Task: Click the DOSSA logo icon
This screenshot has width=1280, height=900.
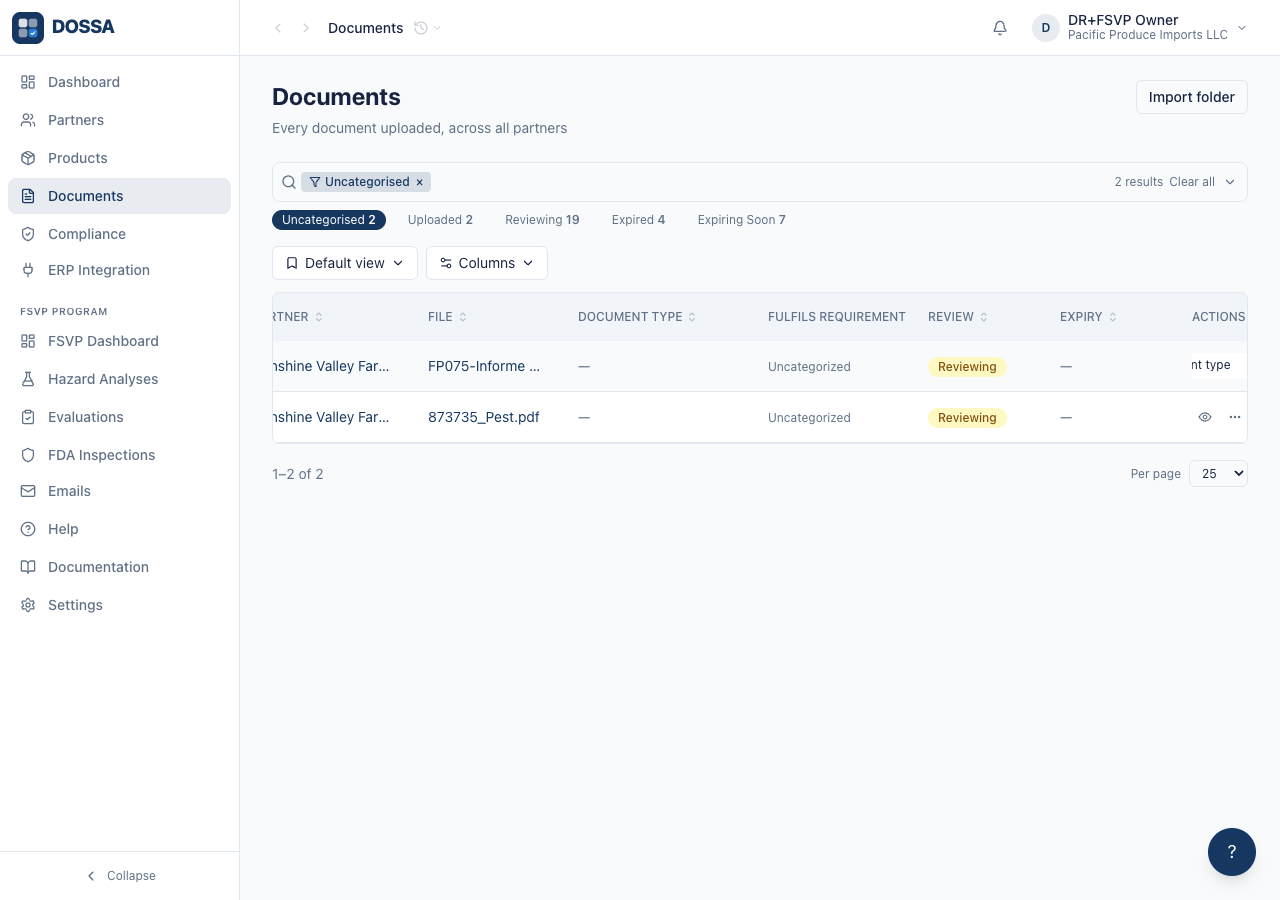Action: 28,28
